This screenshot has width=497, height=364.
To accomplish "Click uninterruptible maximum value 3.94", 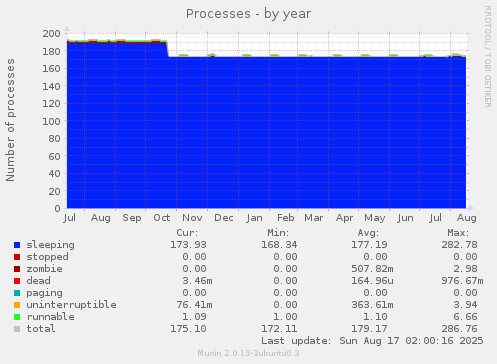I will click(465, 305).
